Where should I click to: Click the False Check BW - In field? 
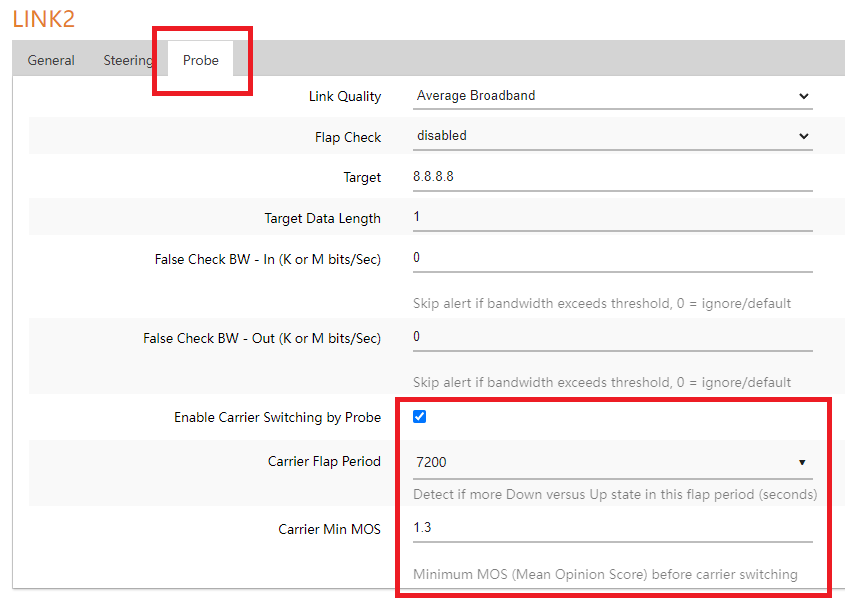point(612,258)
